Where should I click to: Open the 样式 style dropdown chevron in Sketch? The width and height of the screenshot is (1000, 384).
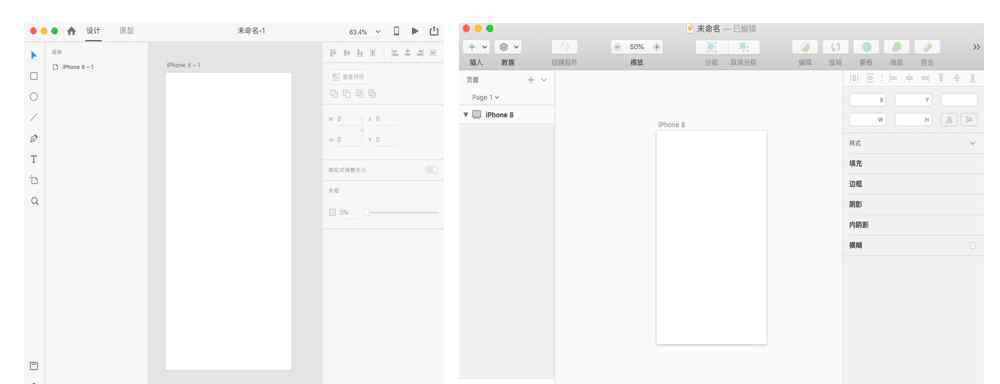point(973,144)
